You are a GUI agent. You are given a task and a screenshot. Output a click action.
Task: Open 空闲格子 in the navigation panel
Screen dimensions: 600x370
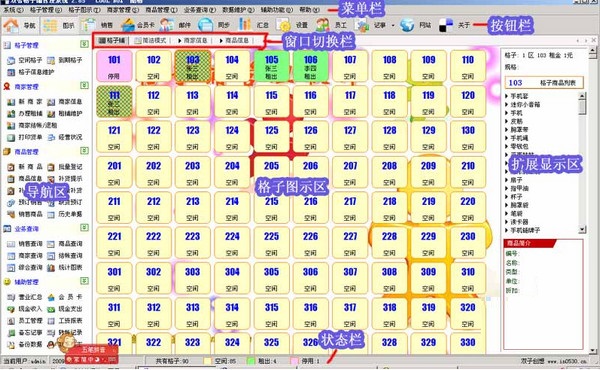[x=25, y=60]
